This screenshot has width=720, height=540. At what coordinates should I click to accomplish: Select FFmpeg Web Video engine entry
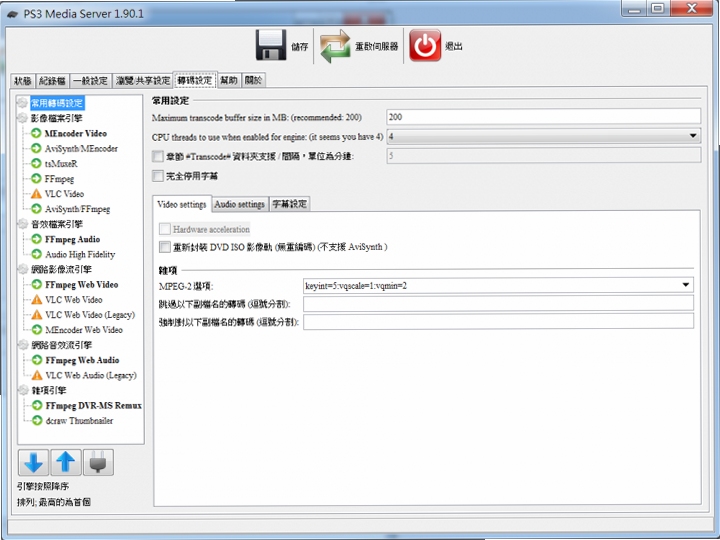(x=82, y=284)
